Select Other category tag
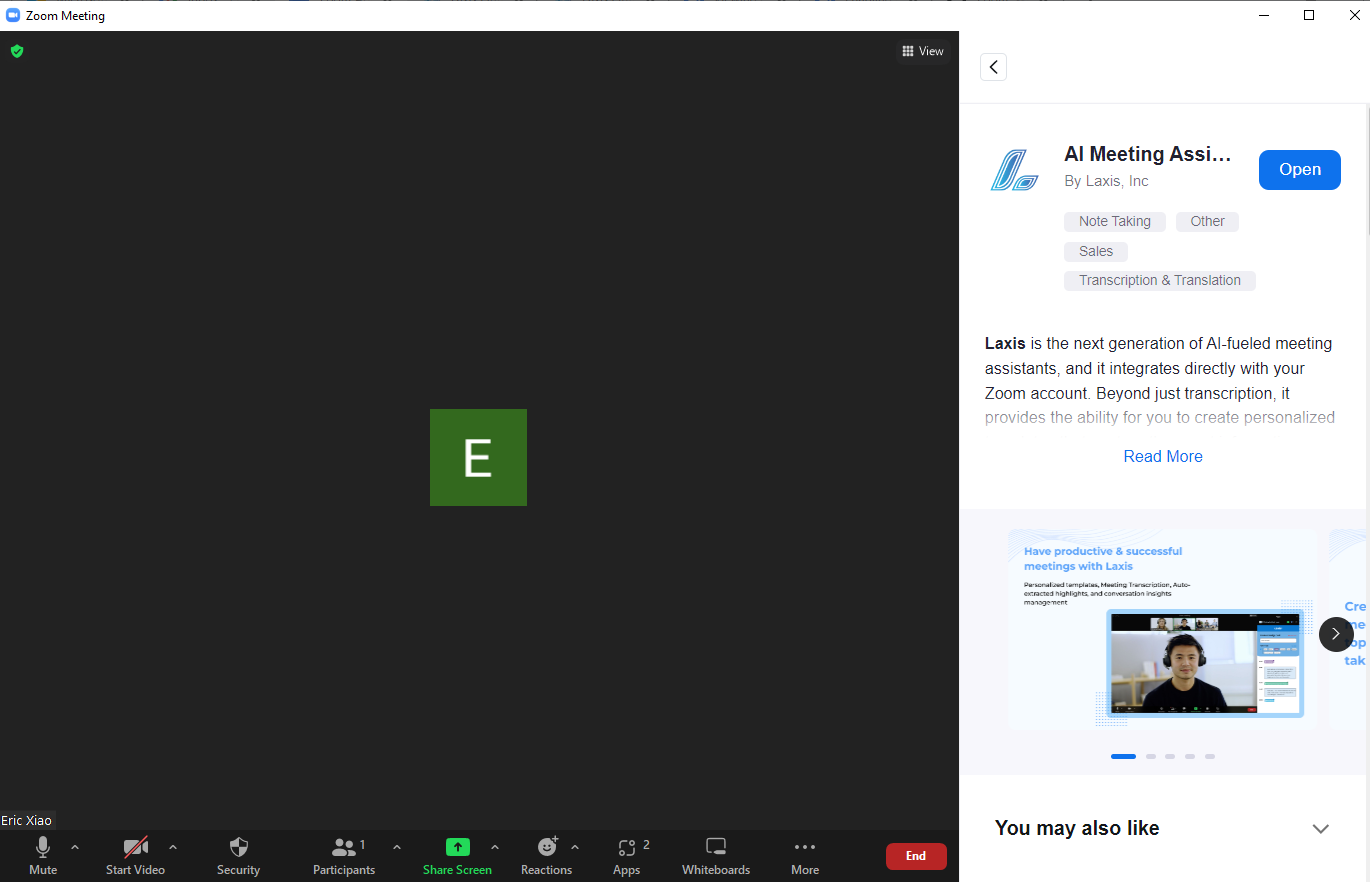Image resolution: width=1370 pixels, height=882 pixels. tap(1207, 222)
